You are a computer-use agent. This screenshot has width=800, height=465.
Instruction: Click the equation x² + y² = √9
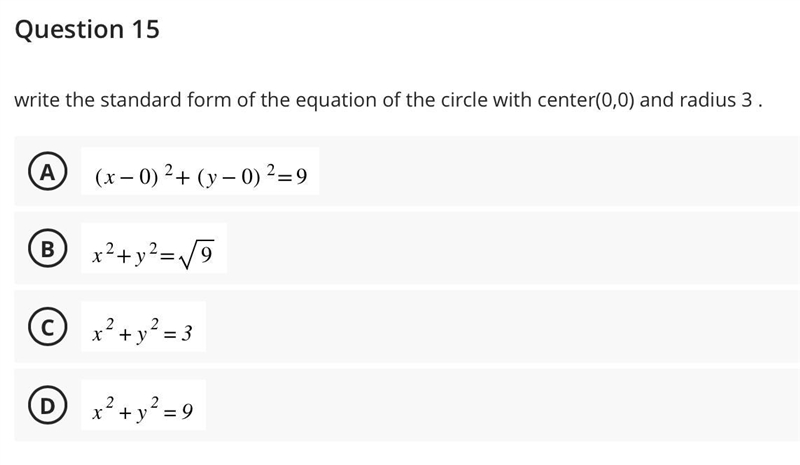[153, 253]
